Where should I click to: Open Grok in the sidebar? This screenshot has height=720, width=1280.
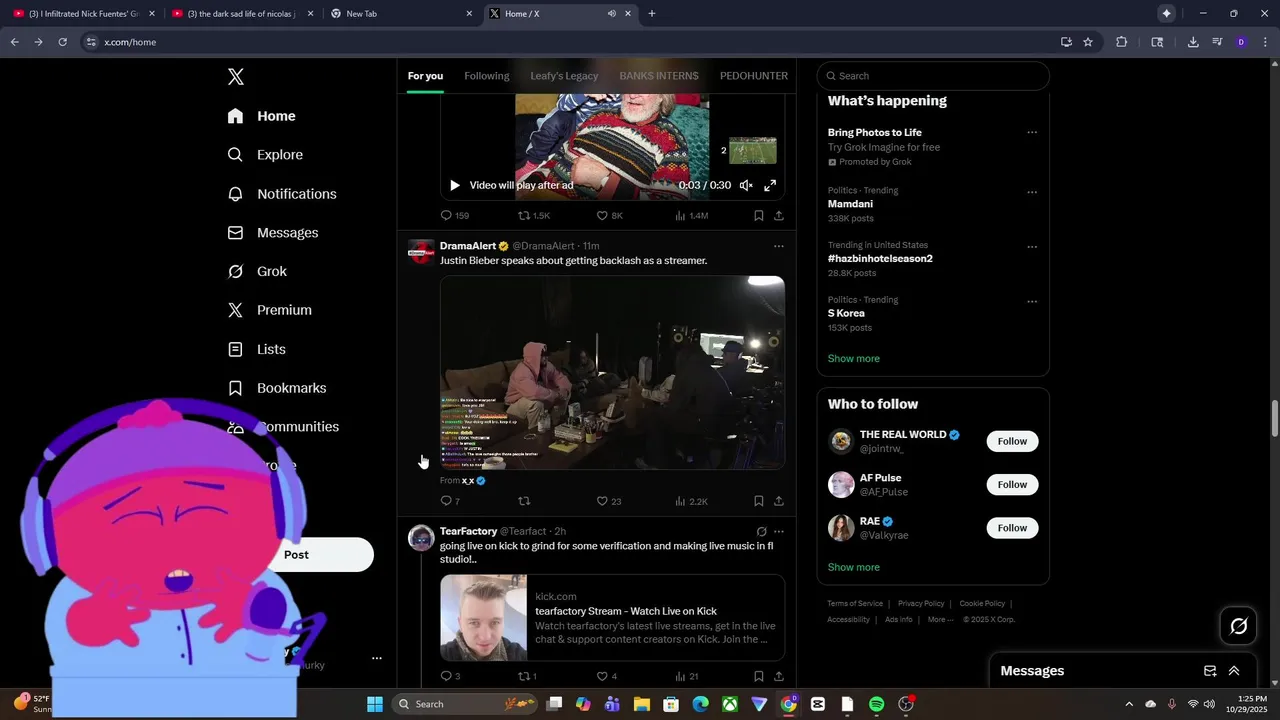point(257,272)
